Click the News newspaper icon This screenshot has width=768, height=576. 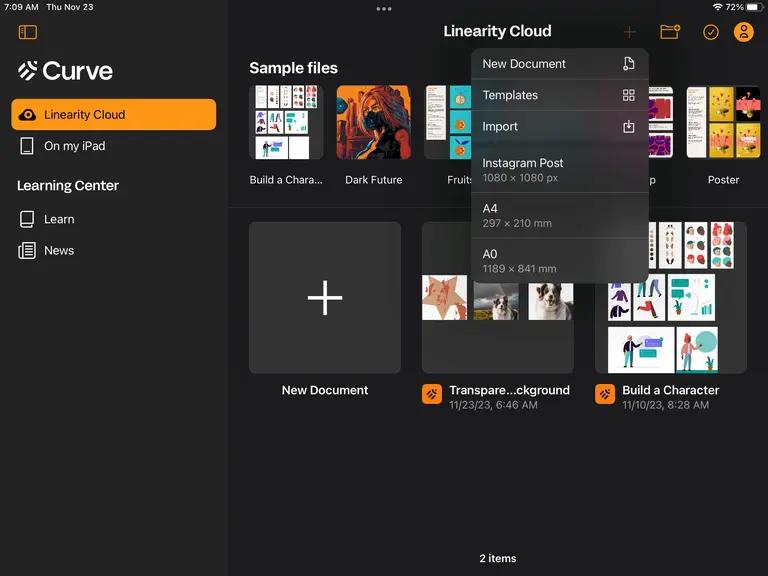tap(27, 250)
